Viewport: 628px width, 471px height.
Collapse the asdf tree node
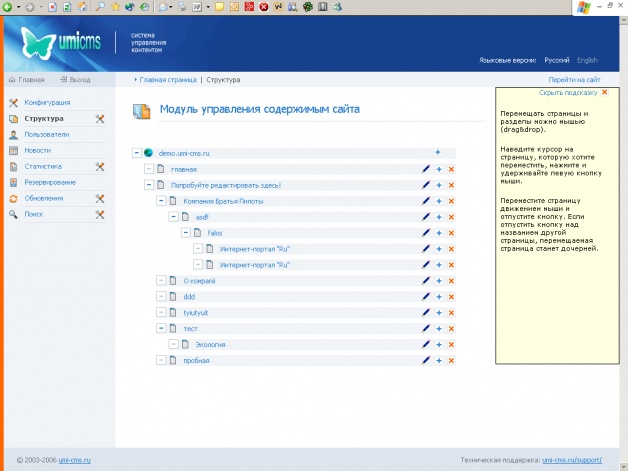tap(173, 217)
